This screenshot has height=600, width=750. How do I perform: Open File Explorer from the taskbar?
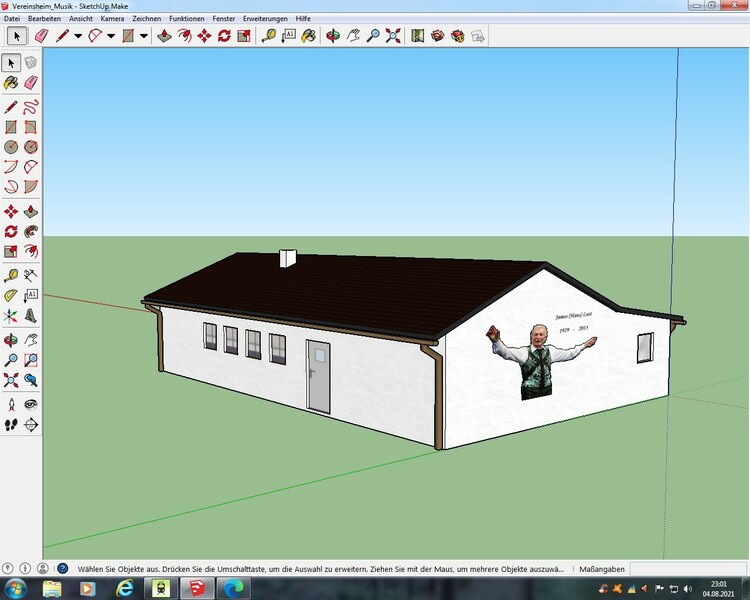coord(52,588)
